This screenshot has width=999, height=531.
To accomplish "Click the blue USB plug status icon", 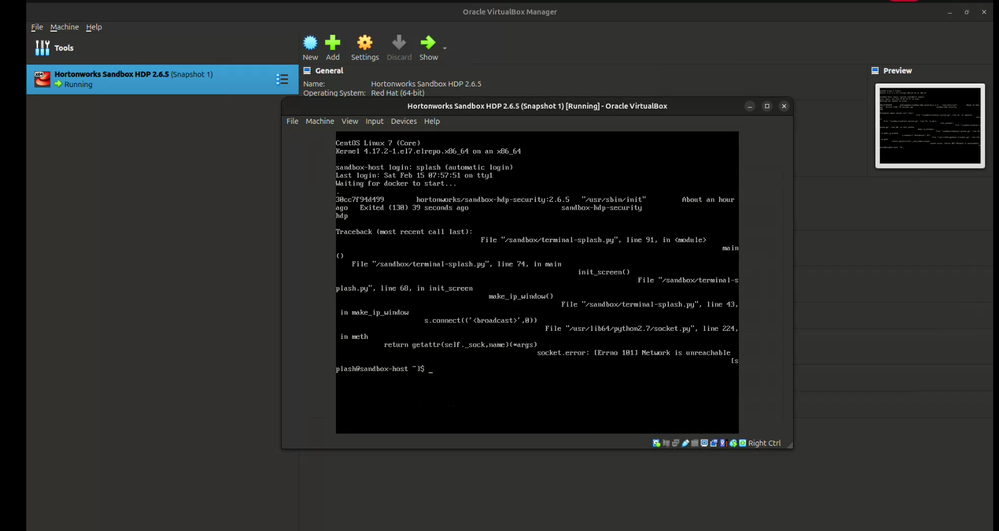I will [x=686, y=443].
